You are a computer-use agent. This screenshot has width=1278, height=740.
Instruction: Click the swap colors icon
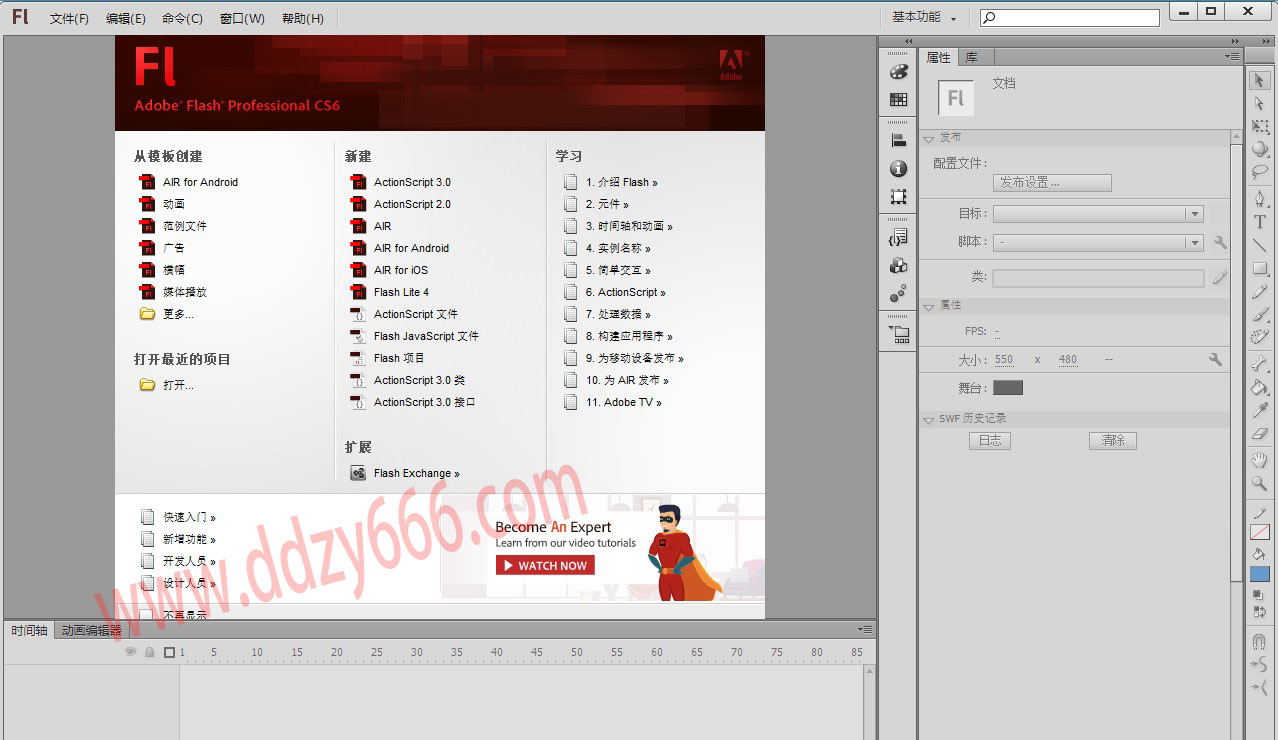point(1260,612)
